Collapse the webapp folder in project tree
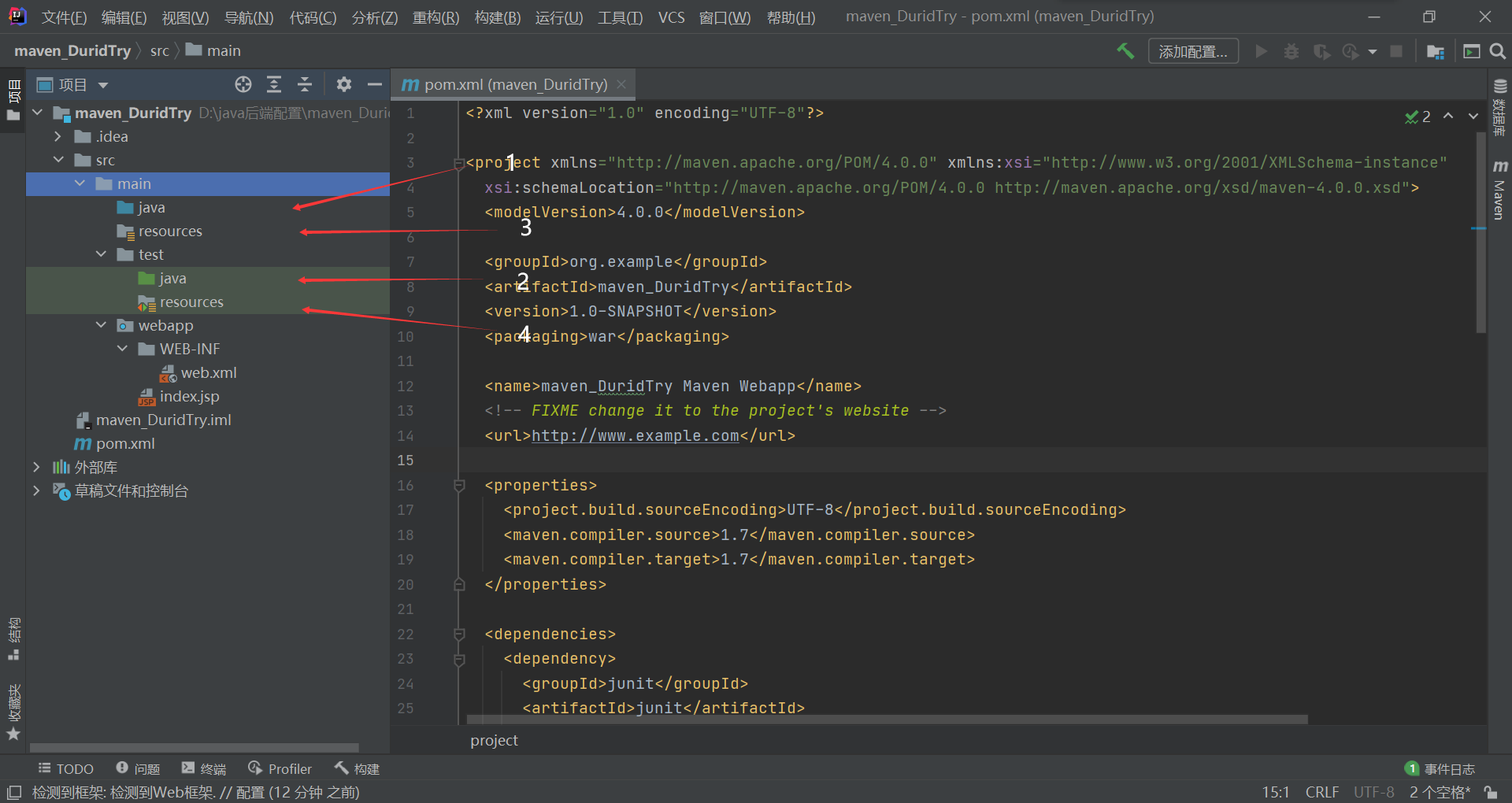The height and width of the screenshot is (803, 1512). click(101, 324)
